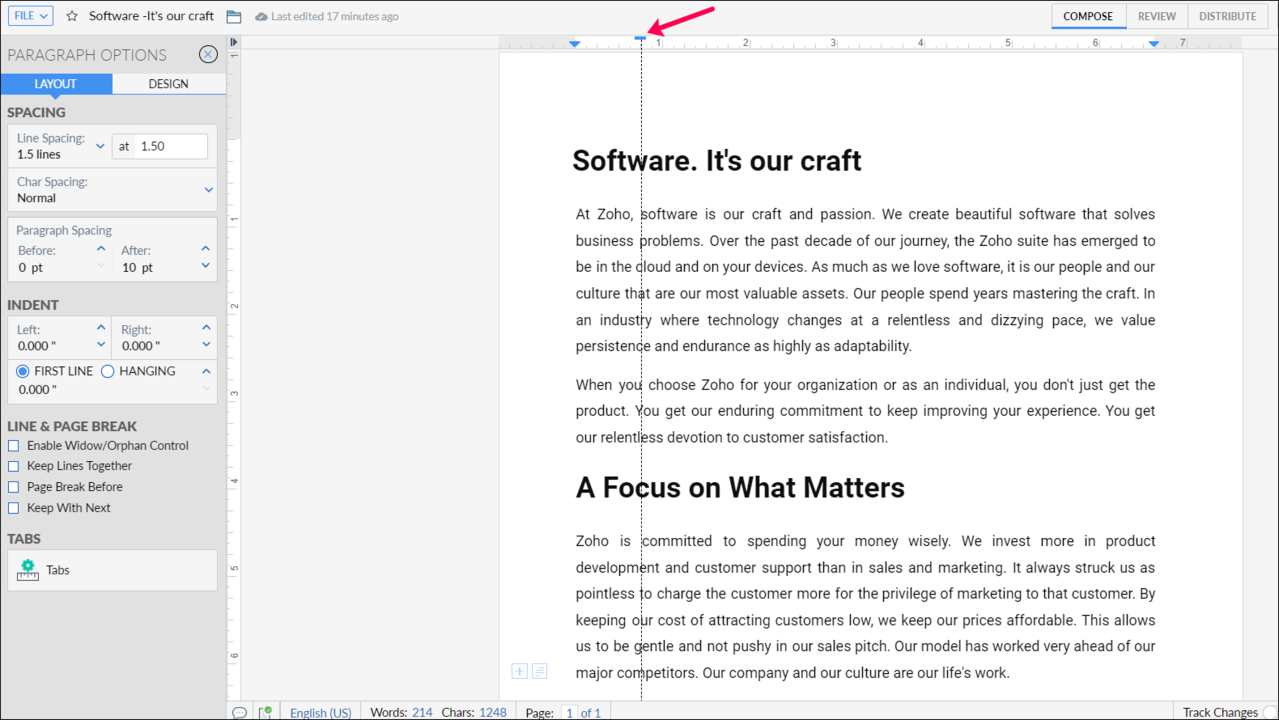1279x720 pixels.
Task: Edit the line spacing value 1.50
Action: click(x=172, y=146)
